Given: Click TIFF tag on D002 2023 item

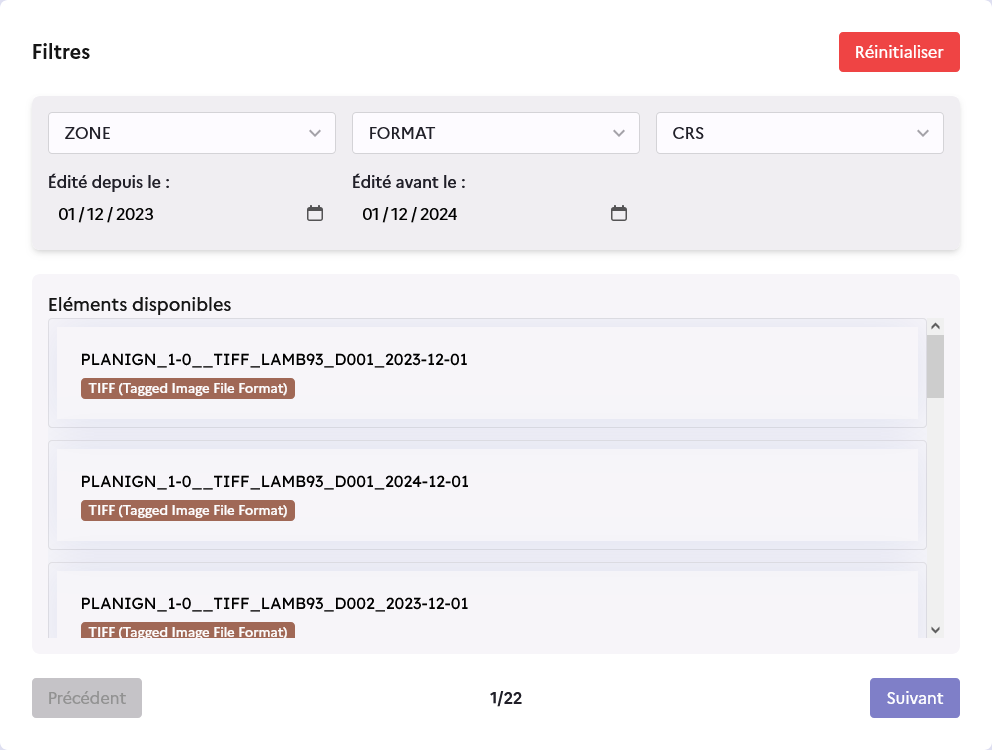Looking at the screenshot, I should tap(188, 631).
